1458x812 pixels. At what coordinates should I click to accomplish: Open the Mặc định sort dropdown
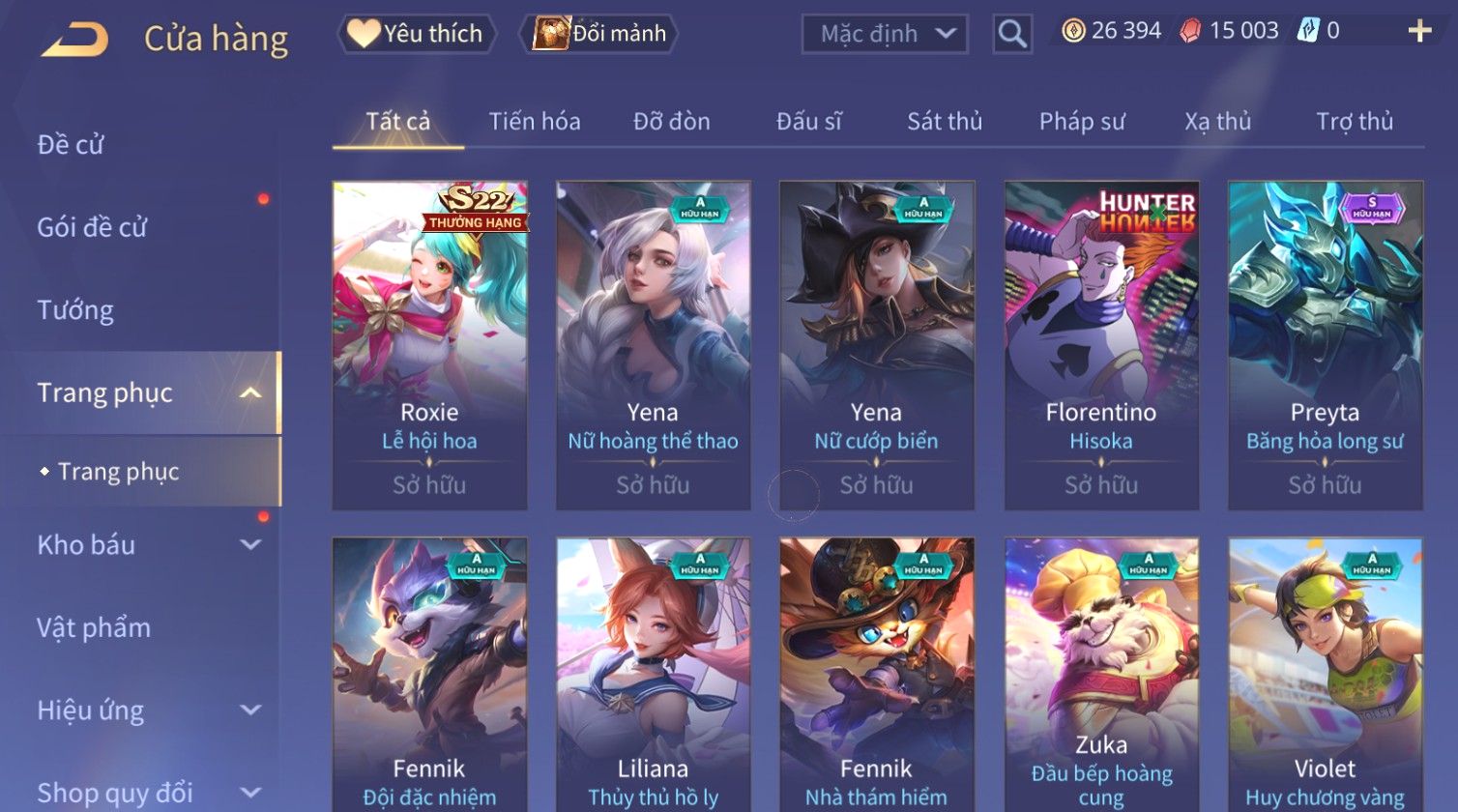[x=884, y=34]
